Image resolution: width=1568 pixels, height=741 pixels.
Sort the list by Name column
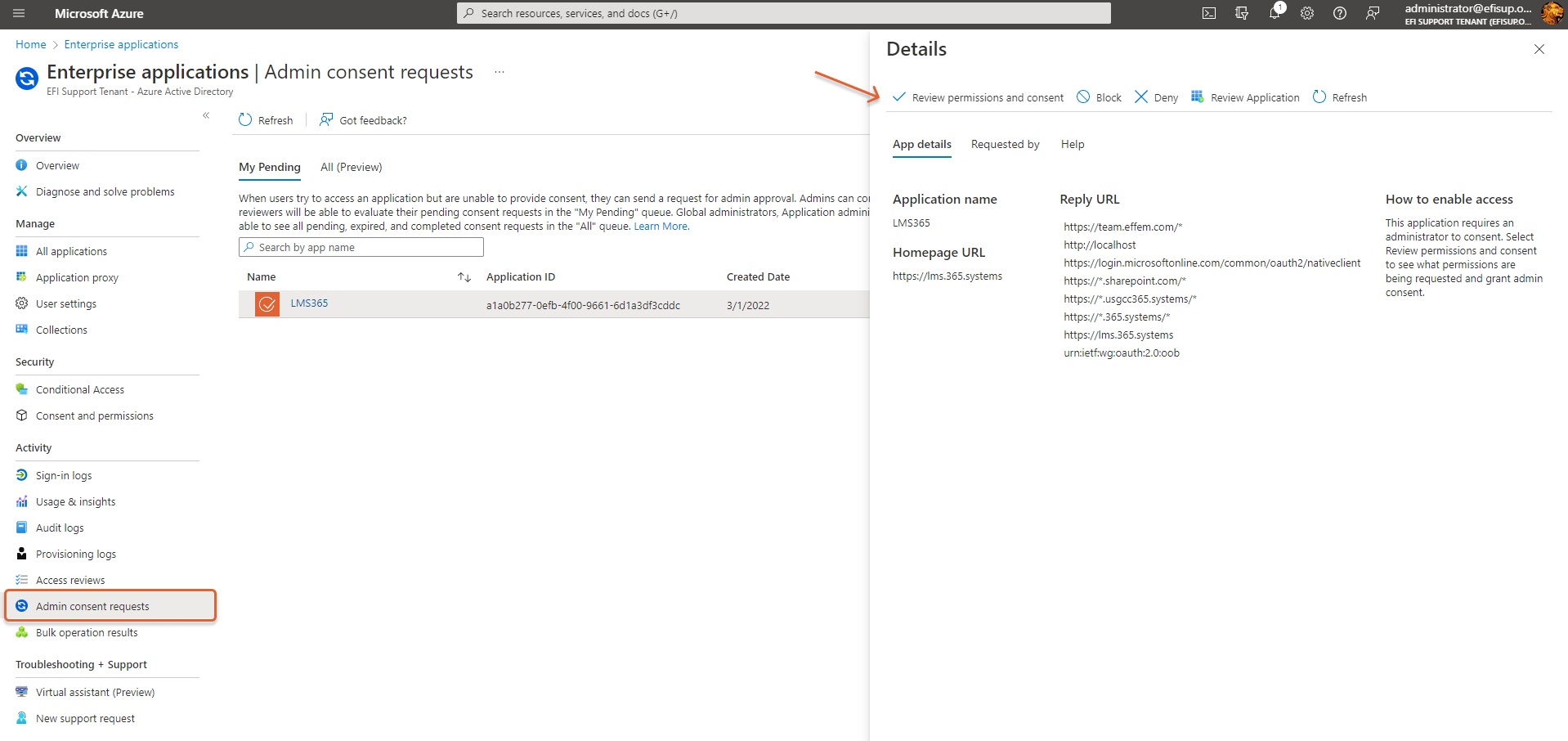point(464,277)
